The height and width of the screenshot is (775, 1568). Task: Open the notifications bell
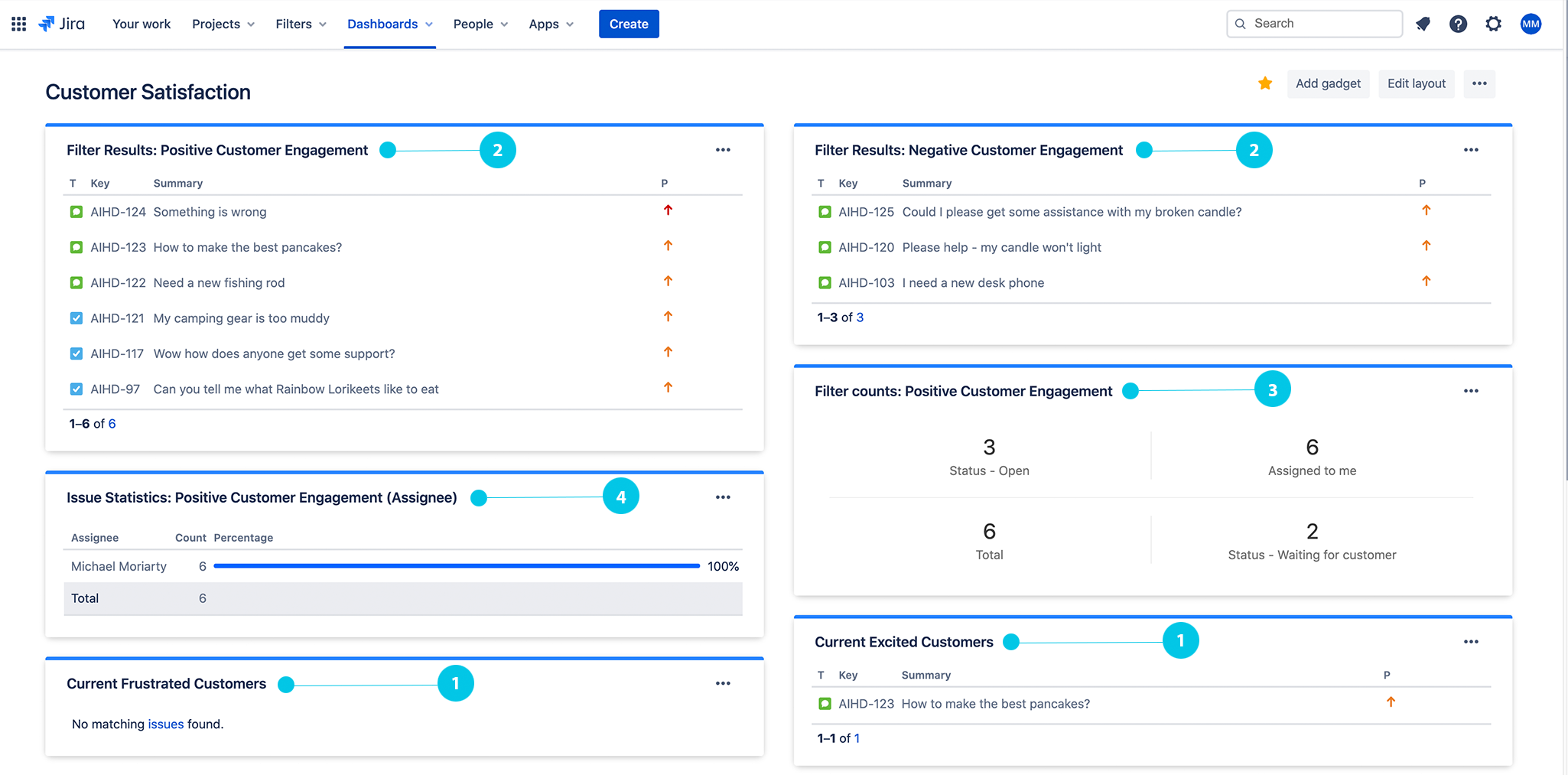pyautogui.click(x=1423, y=24)
